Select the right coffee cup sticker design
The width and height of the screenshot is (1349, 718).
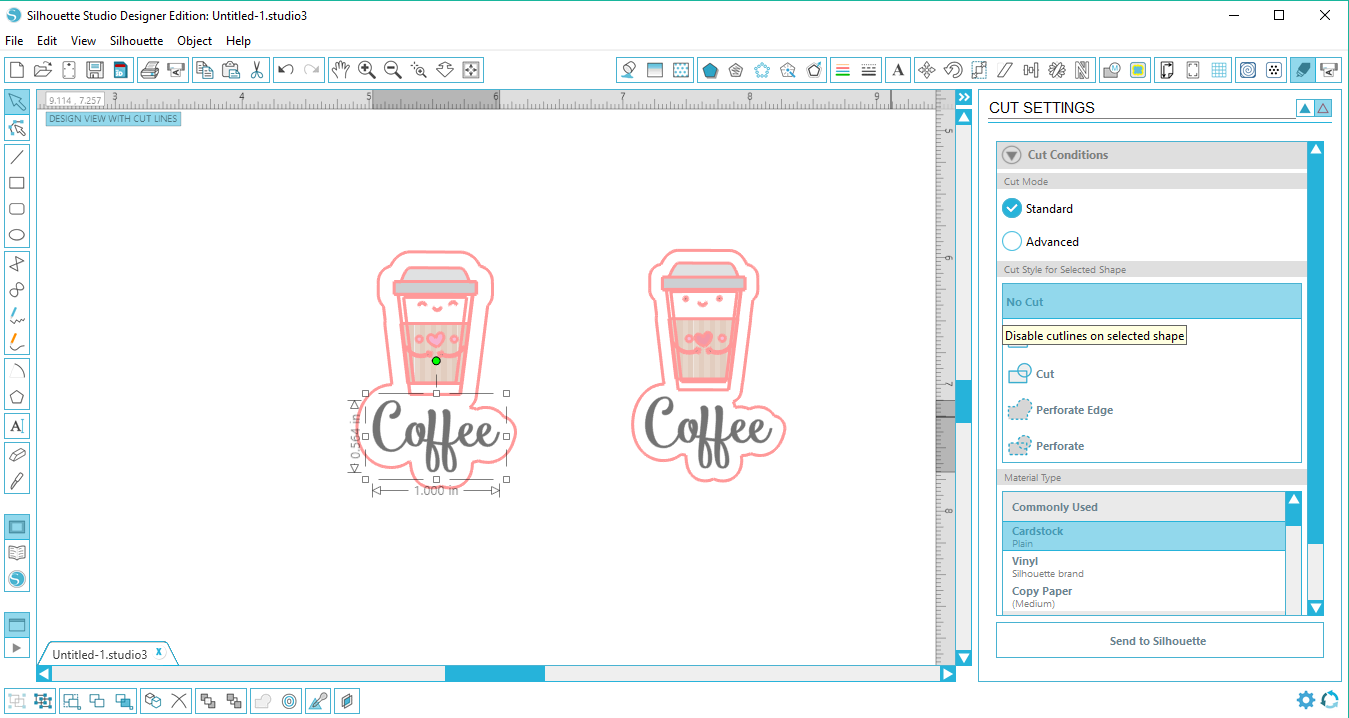click(x=709, y=365)
